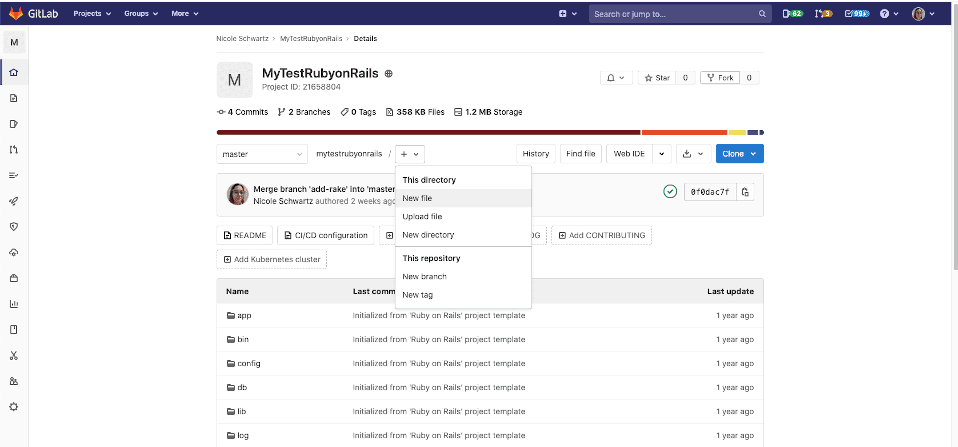Open Settings gear icon in sidebar

[14, 407]
